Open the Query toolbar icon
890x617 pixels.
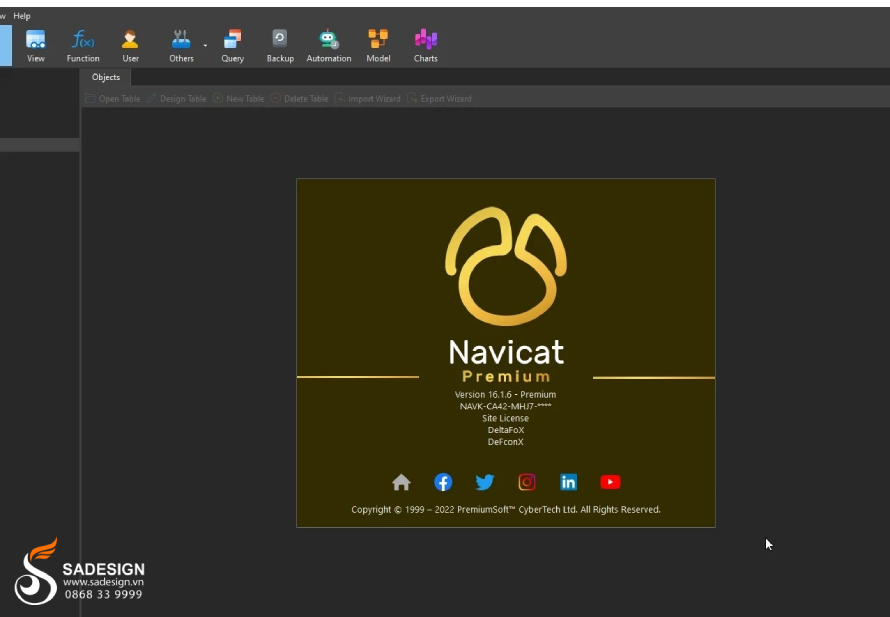coord(232,46)
